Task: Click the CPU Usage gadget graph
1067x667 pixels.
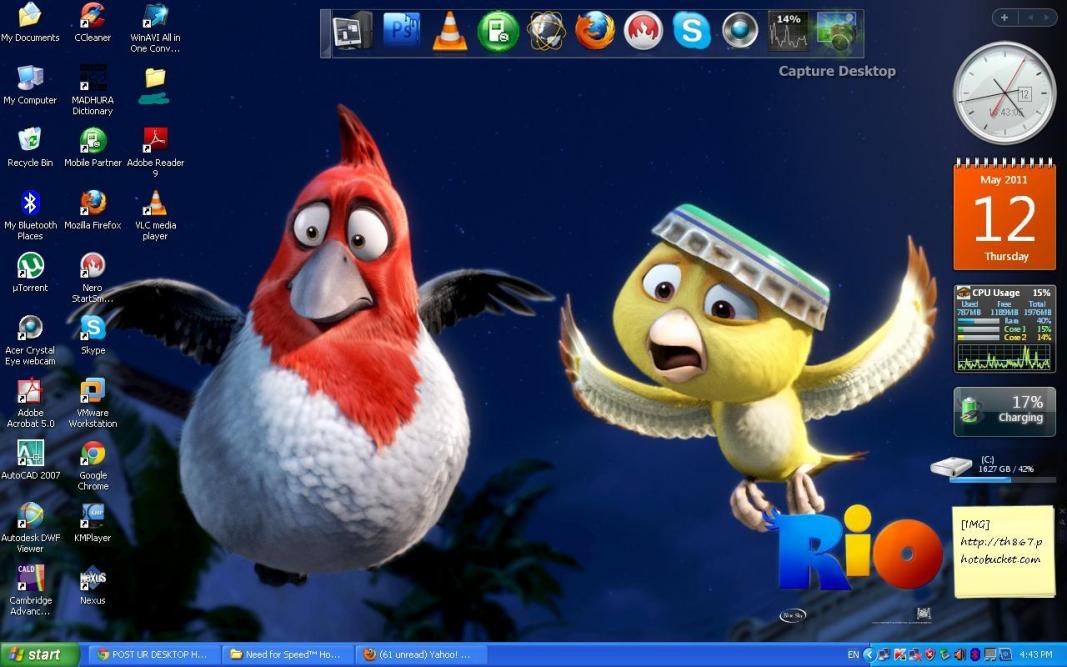Action: (x=1004, y=357)
